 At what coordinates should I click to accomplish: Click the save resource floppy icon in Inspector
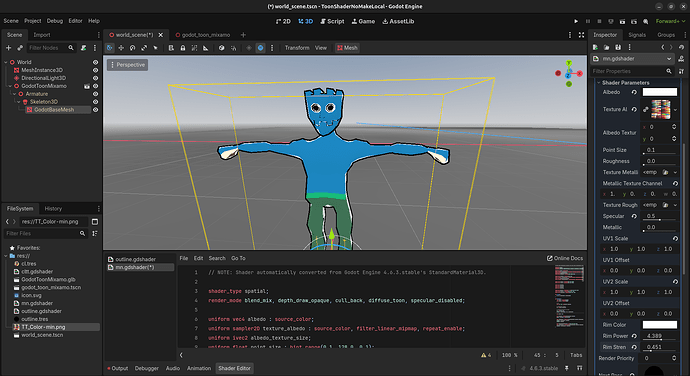(x=618, y=47)
